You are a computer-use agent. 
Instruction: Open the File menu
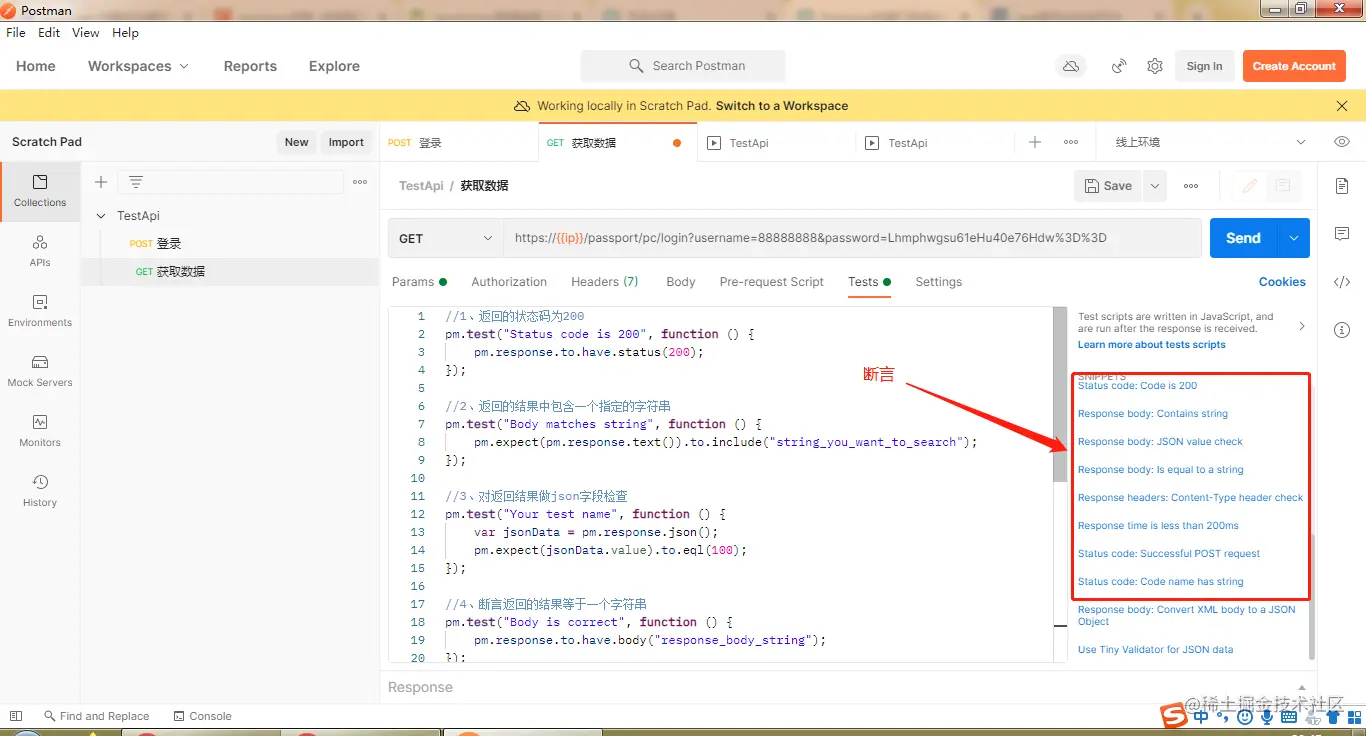pos(16,33)
